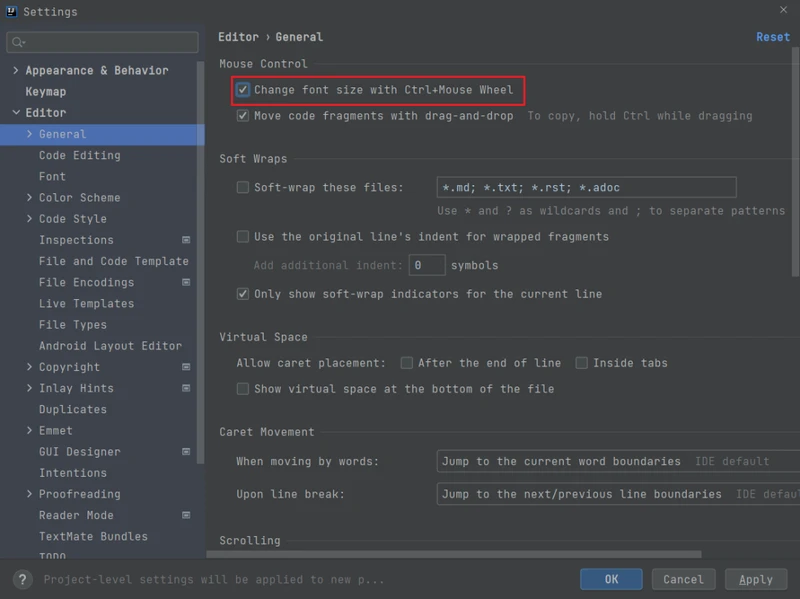Select Keymap in the settings tree
The image size is (800, 599).
tap(46, 92)
